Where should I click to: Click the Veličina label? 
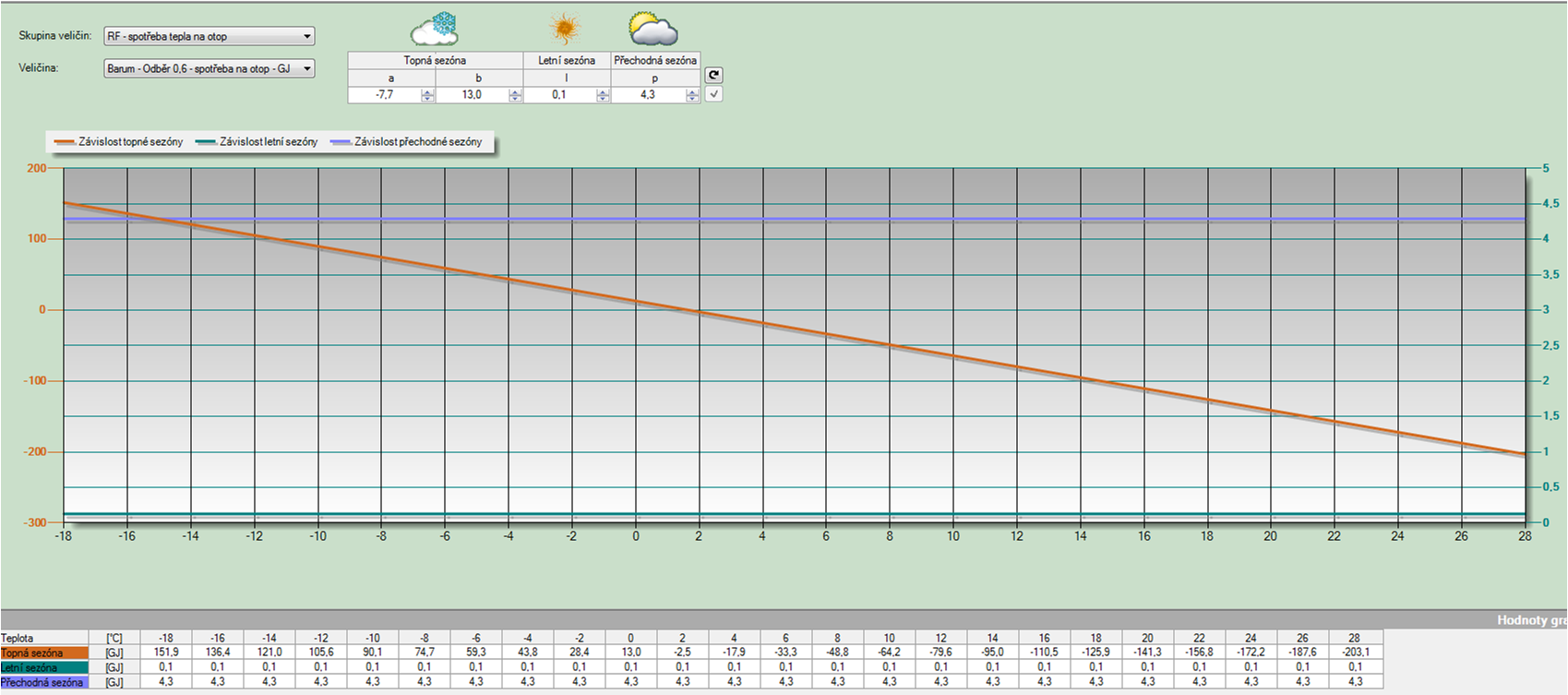click(39, 68)
